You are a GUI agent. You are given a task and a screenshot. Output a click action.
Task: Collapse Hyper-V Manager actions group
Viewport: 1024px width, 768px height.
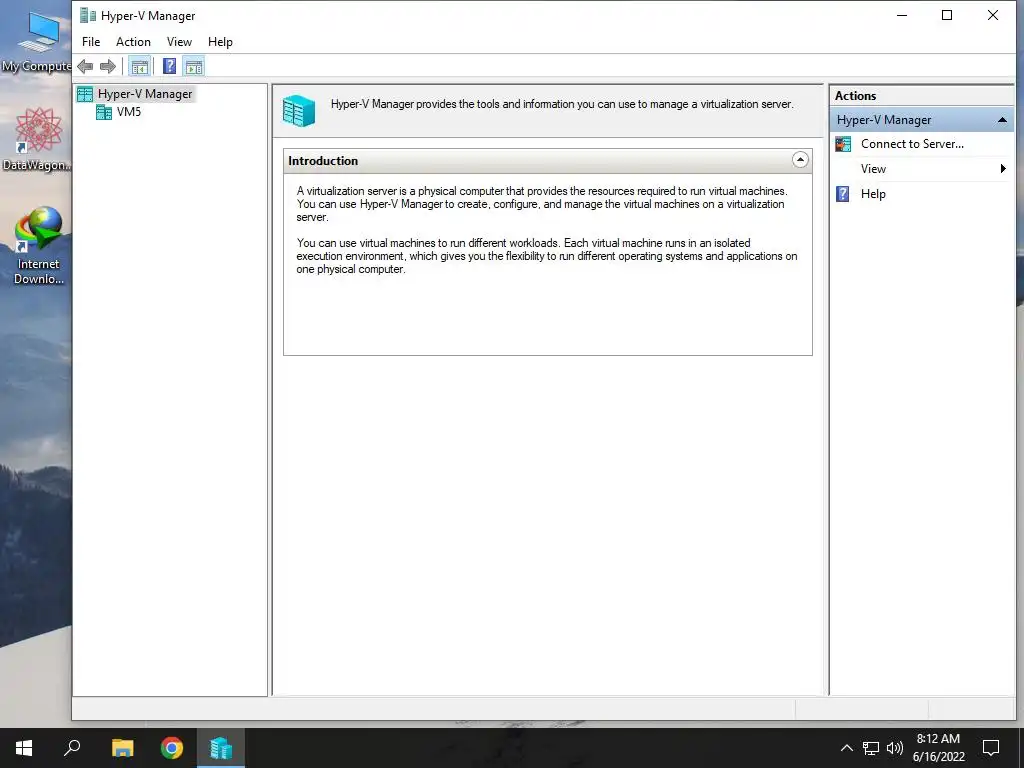[x=1002, y=120]
